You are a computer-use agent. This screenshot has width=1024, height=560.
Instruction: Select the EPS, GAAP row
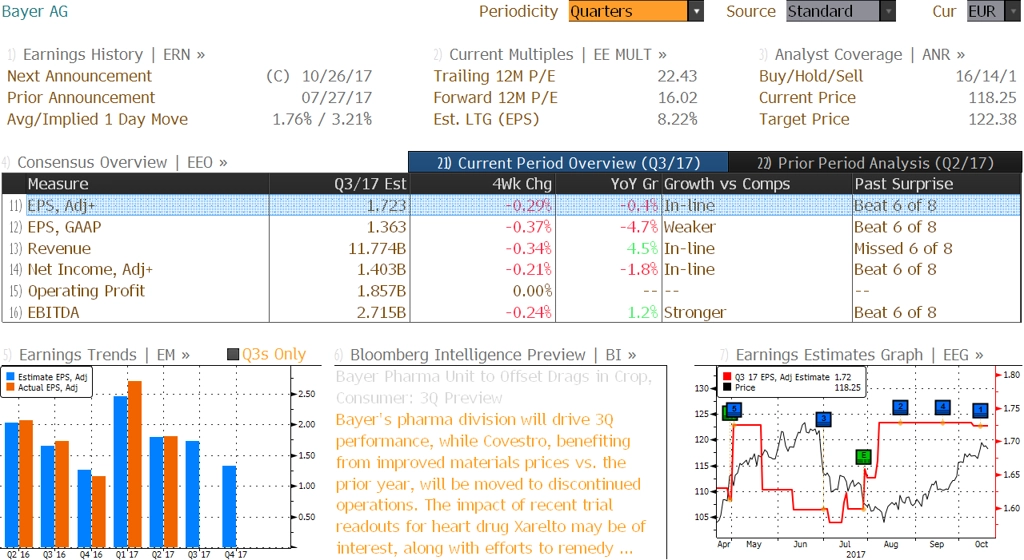pyautogui.click(x=511, y=226)
